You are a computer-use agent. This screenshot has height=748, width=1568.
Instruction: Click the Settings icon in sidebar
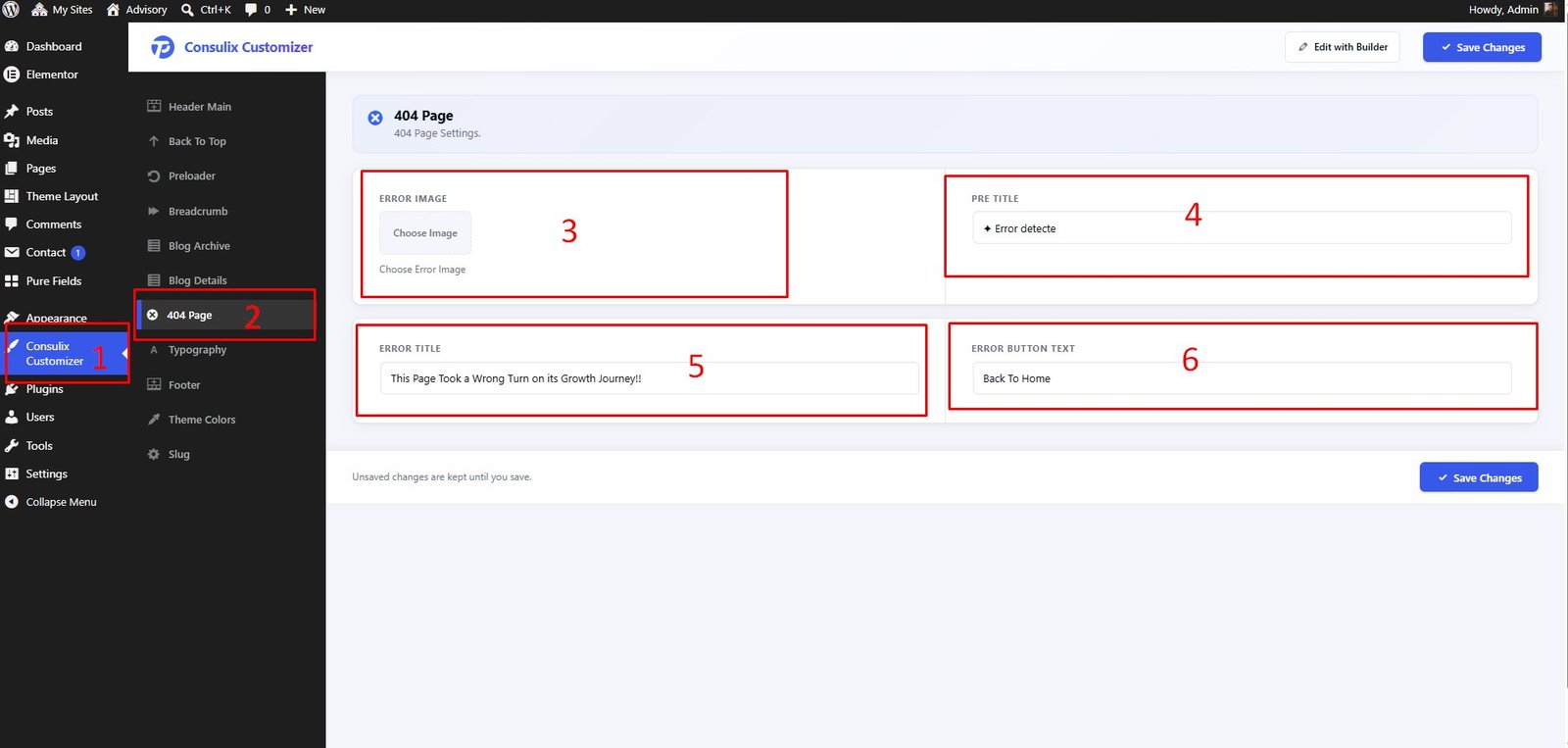pos(12,474)
